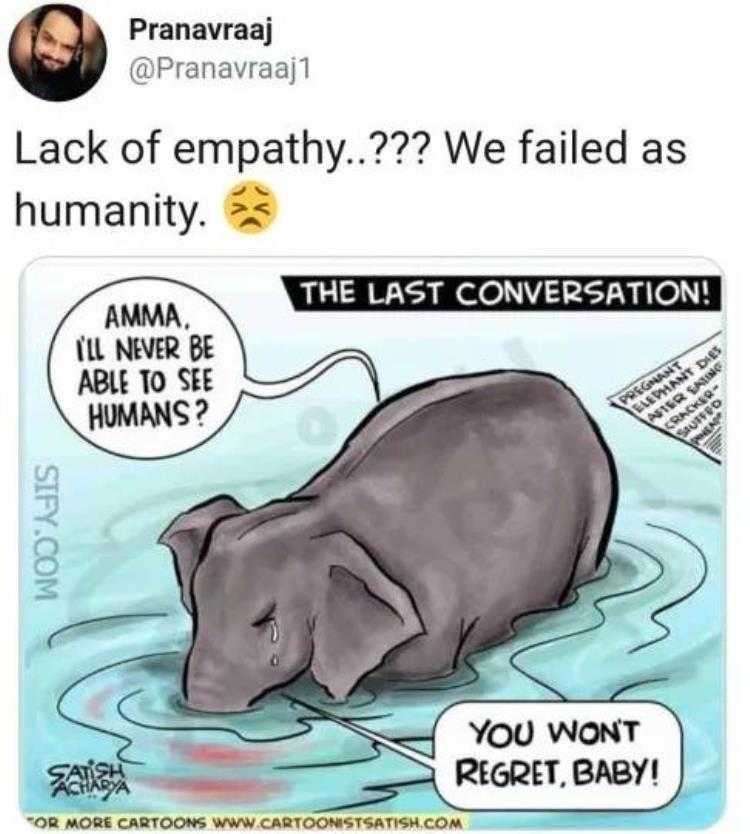
Task: Click the tear on the elephant's face
Action: [x=274, y=633]
